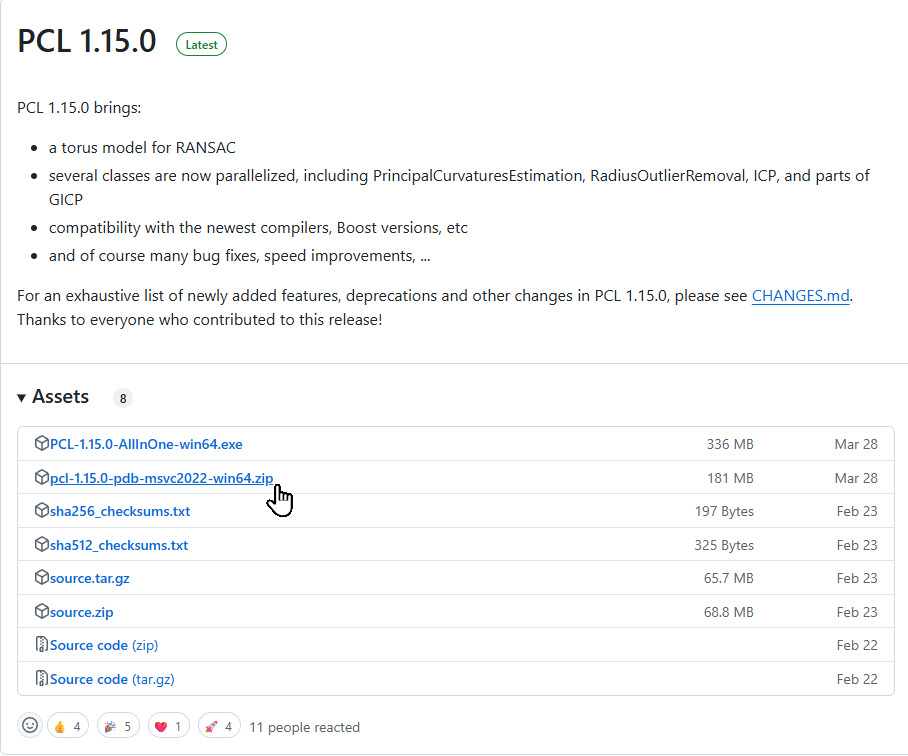Viewport: 908px width, 756px height.
Task: Download the sha256_checksums.txt file
Action: coord(121,511)
